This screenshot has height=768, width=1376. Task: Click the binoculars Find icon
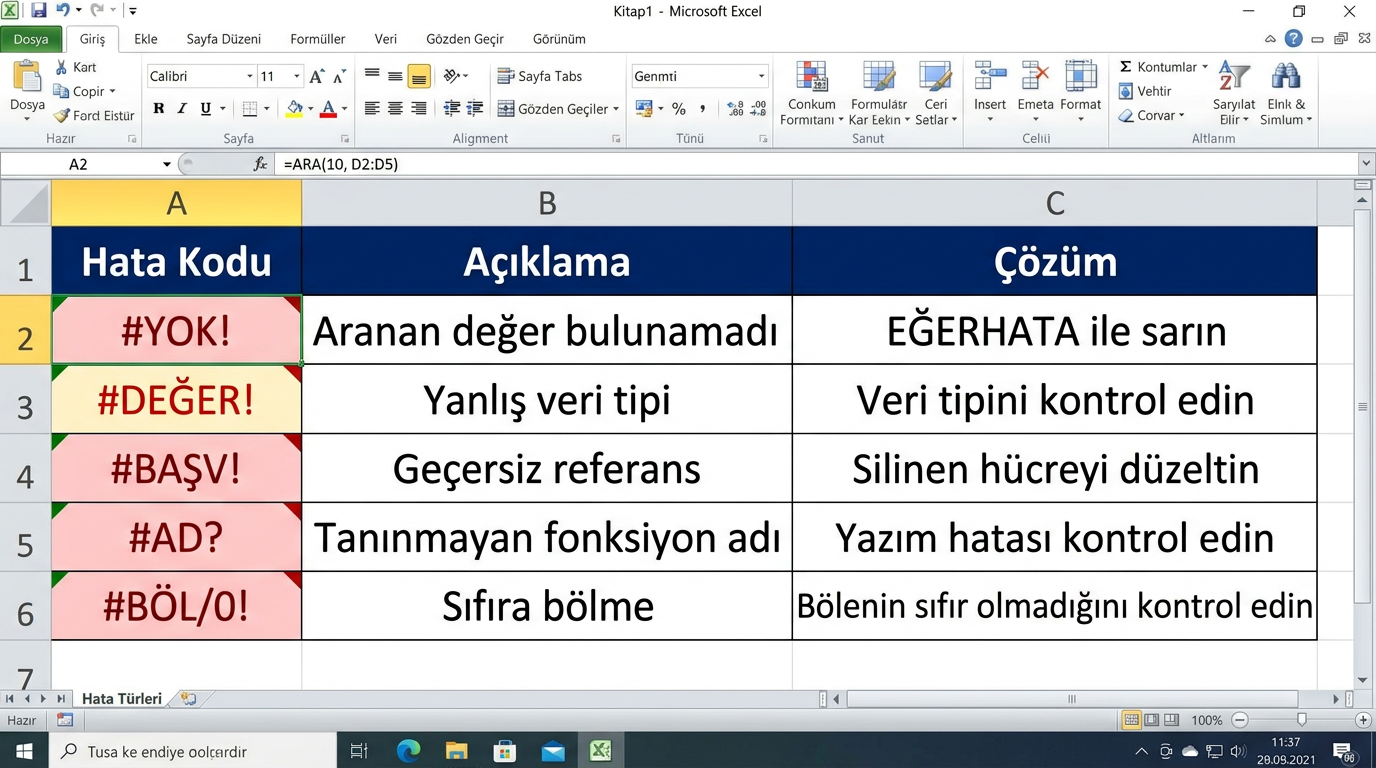point(1285,77)
